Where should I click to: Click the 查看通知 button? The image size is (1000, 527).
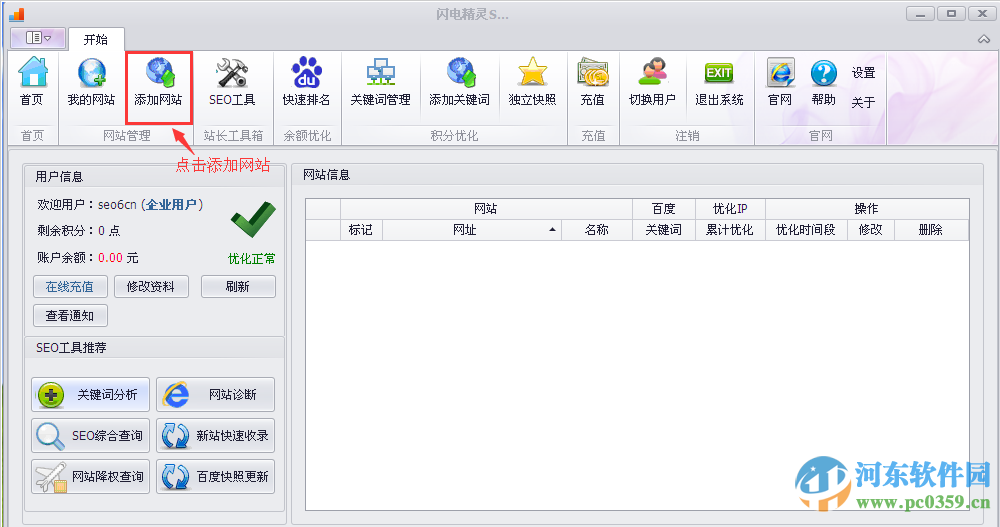click(x=70, y=315)
